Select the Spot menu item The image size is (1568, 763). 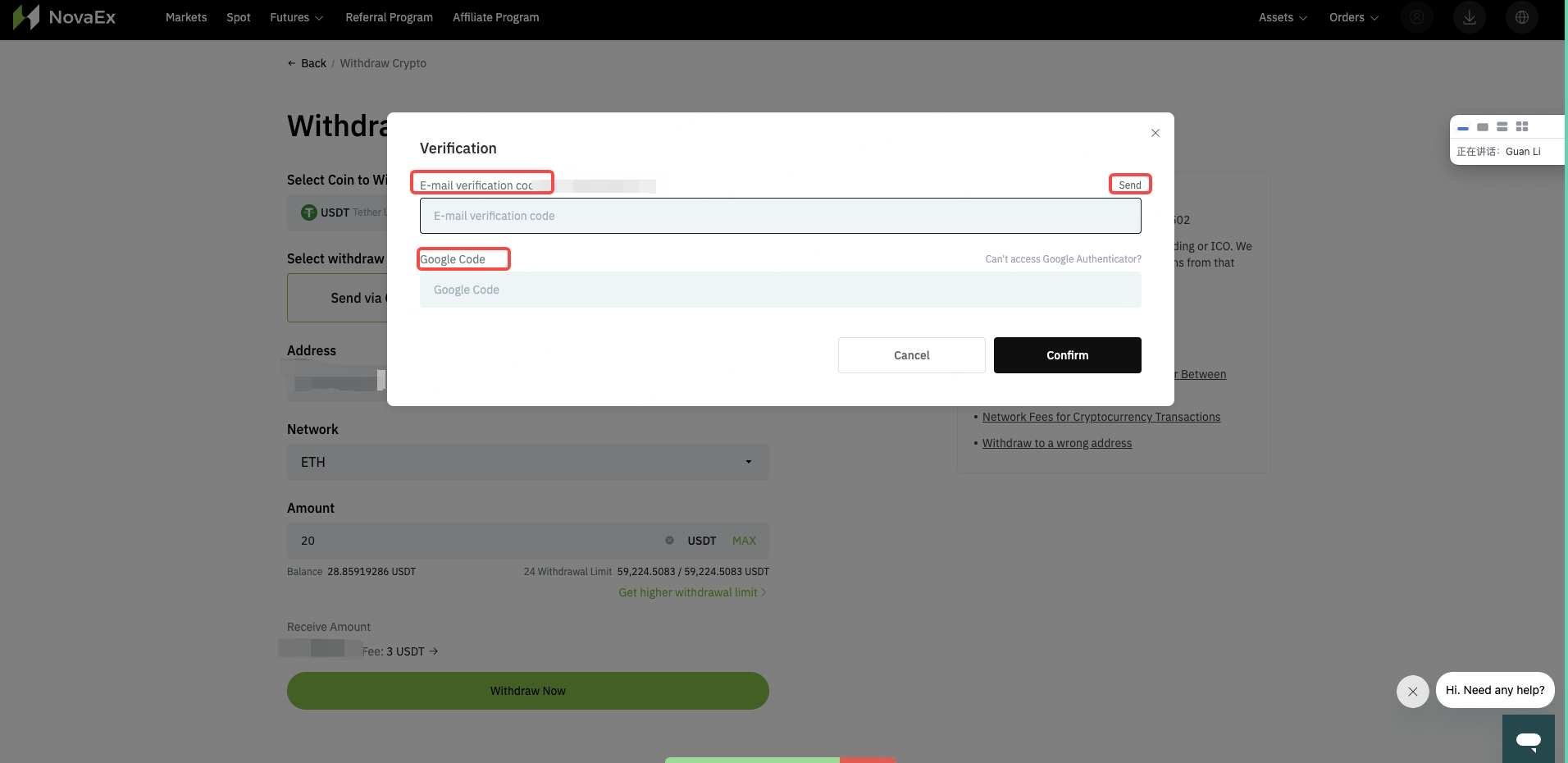238,16
